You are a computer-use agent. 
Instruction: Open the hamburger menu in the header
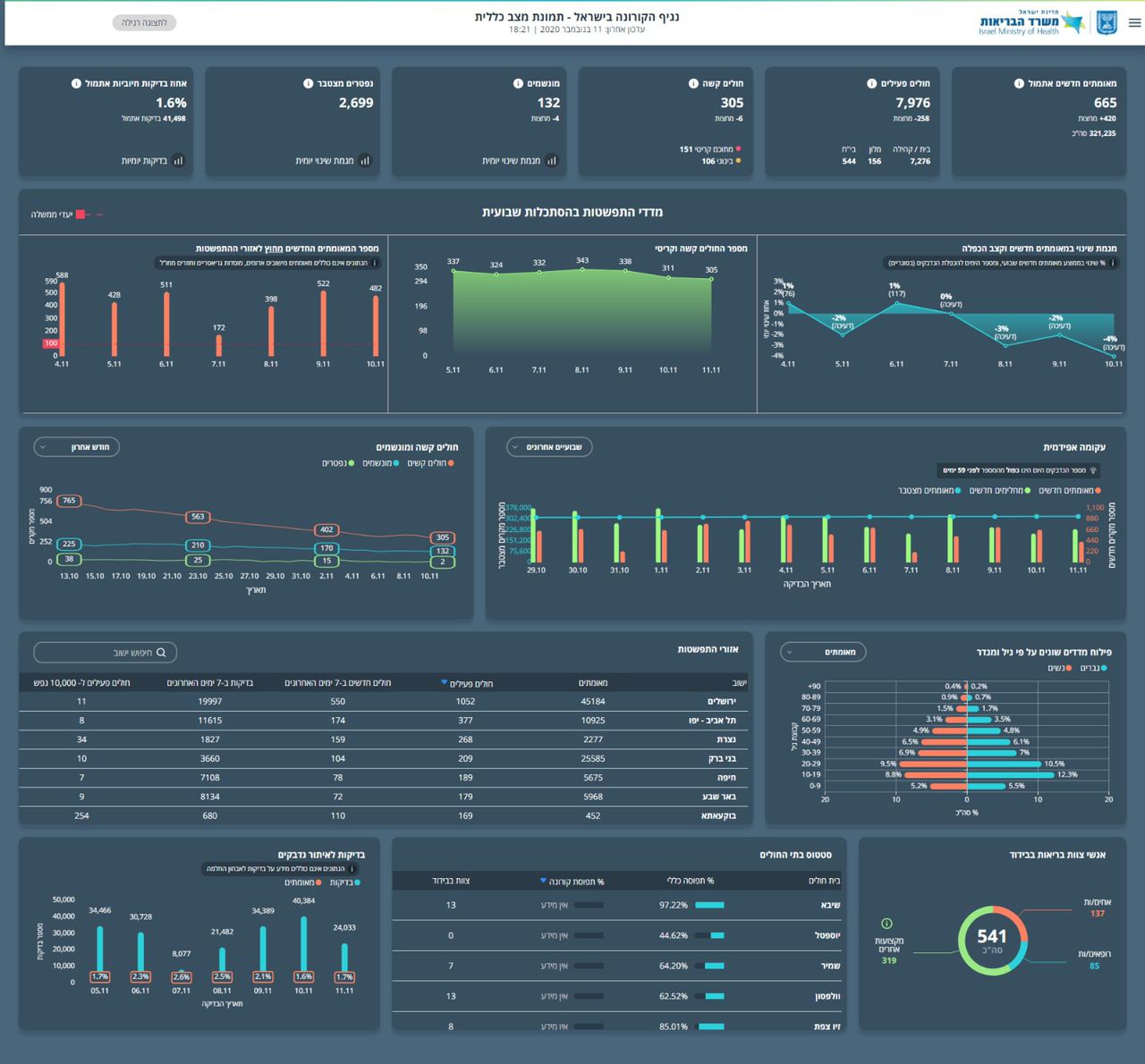(1134, 23)
